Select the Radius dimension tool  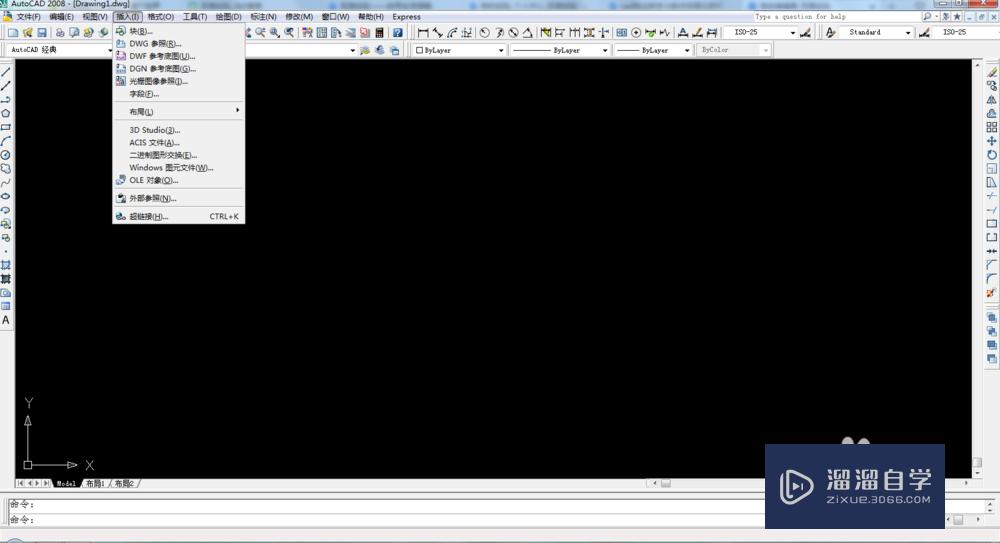click(x=485, y=32)
